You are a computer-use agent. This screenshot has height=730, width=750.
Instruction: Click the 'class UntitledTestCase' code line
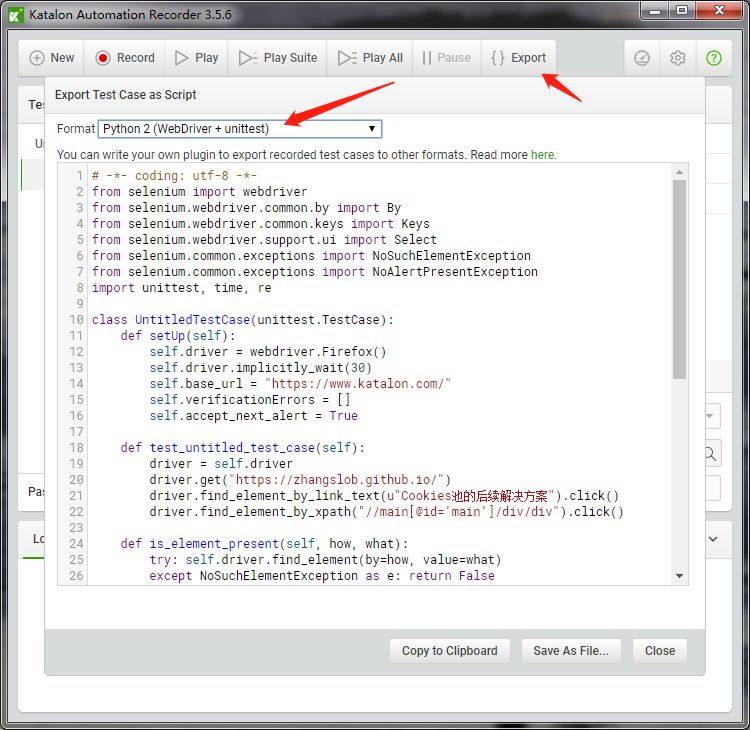pos(243,320)
